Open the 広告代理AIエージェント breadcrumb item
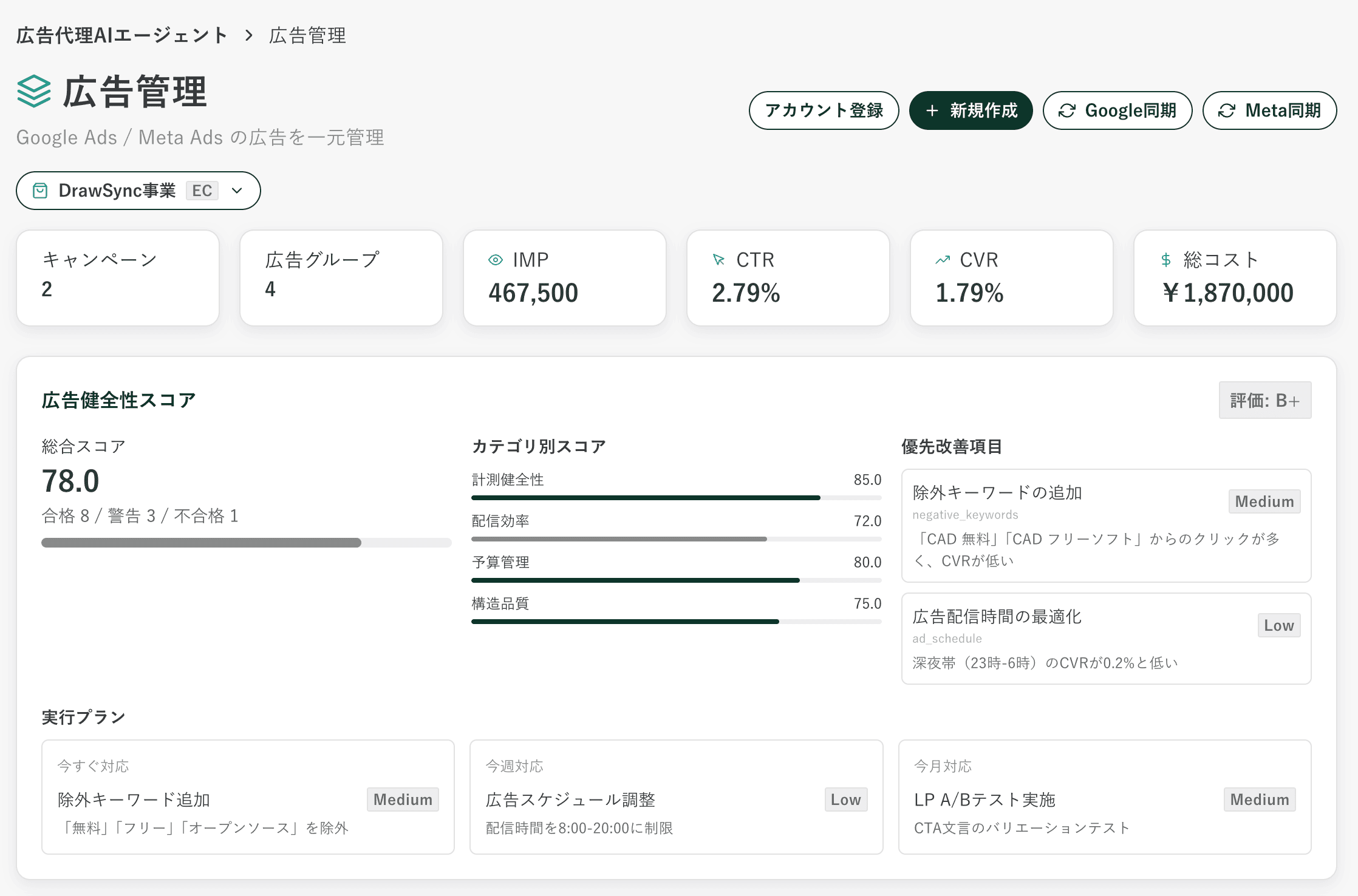Viewport: 1358px width, 896px height. point(121,35)
